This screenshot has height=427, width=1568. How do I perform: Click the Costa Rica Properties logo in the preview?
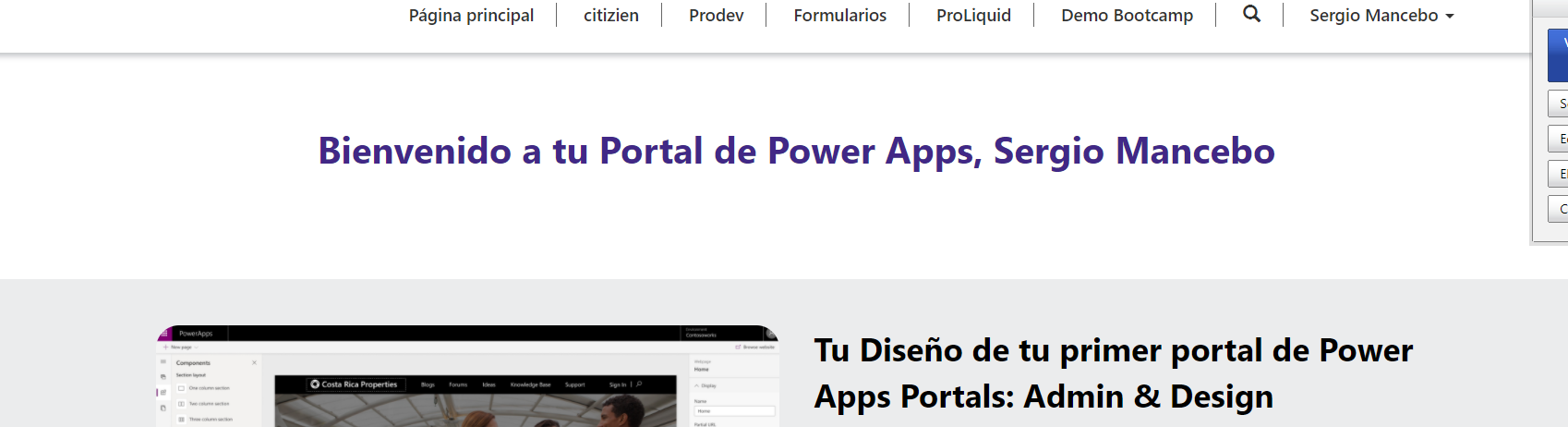(x=316, y=384)
